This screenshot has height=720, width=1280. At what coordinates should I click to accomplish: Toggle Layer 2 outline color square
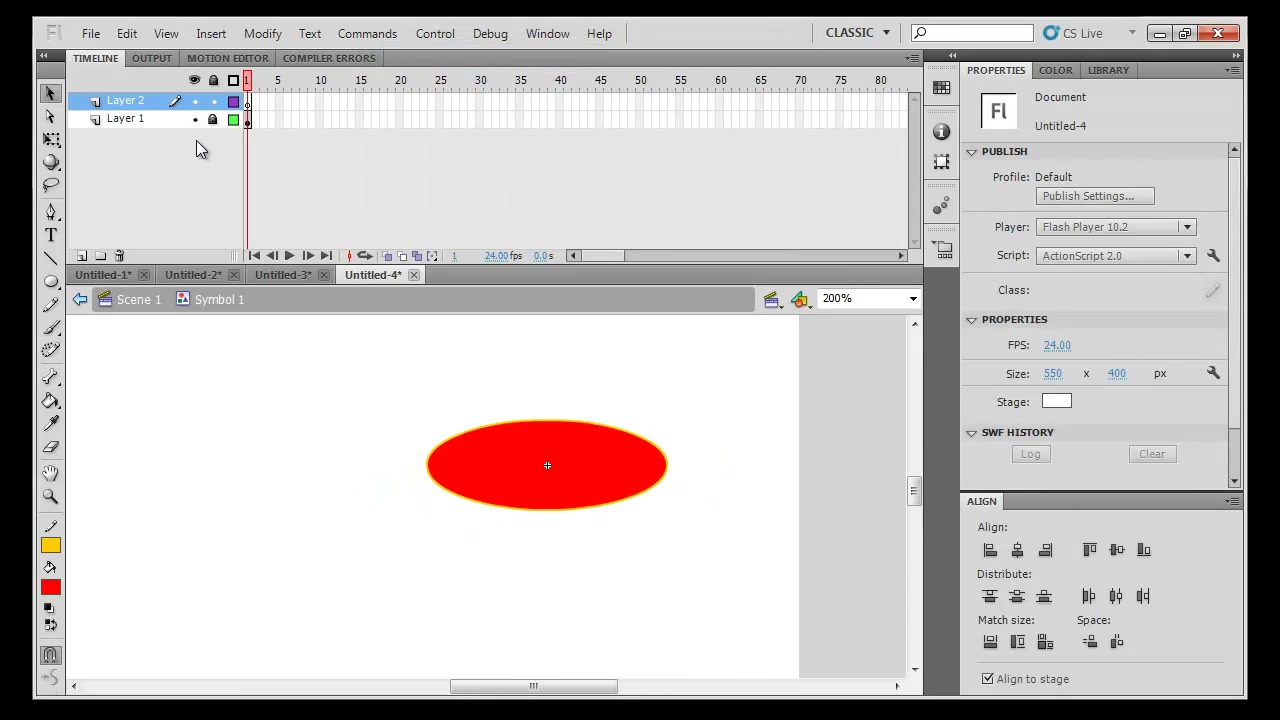click(x=234, y=101)
